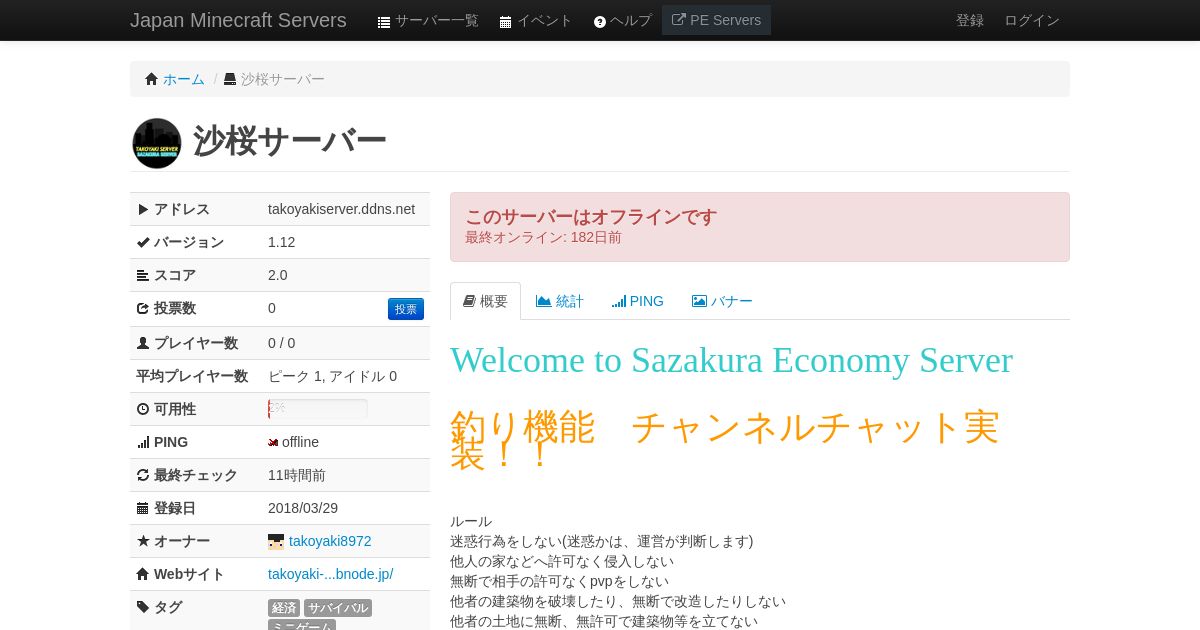Click the signal icon beside PING label

tap(143, 442)
